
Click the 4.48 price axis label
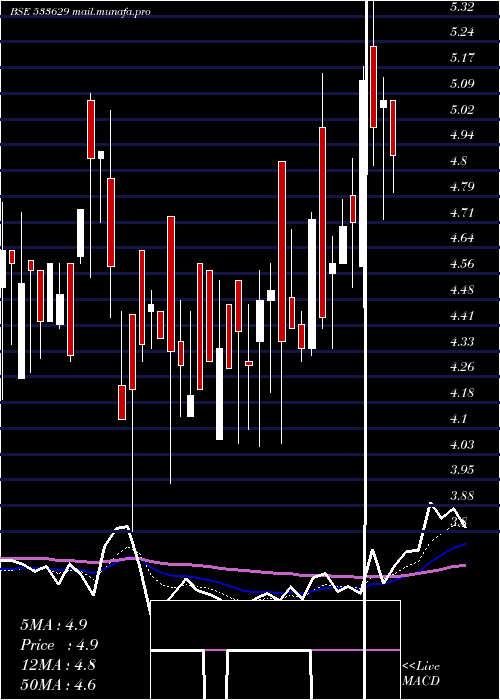click(462, 290)
